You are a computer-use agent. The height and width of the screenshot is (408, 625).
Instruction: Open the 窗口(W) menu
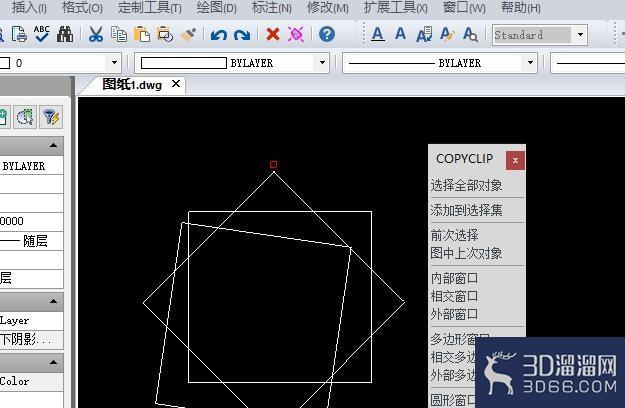click(464, 8)
